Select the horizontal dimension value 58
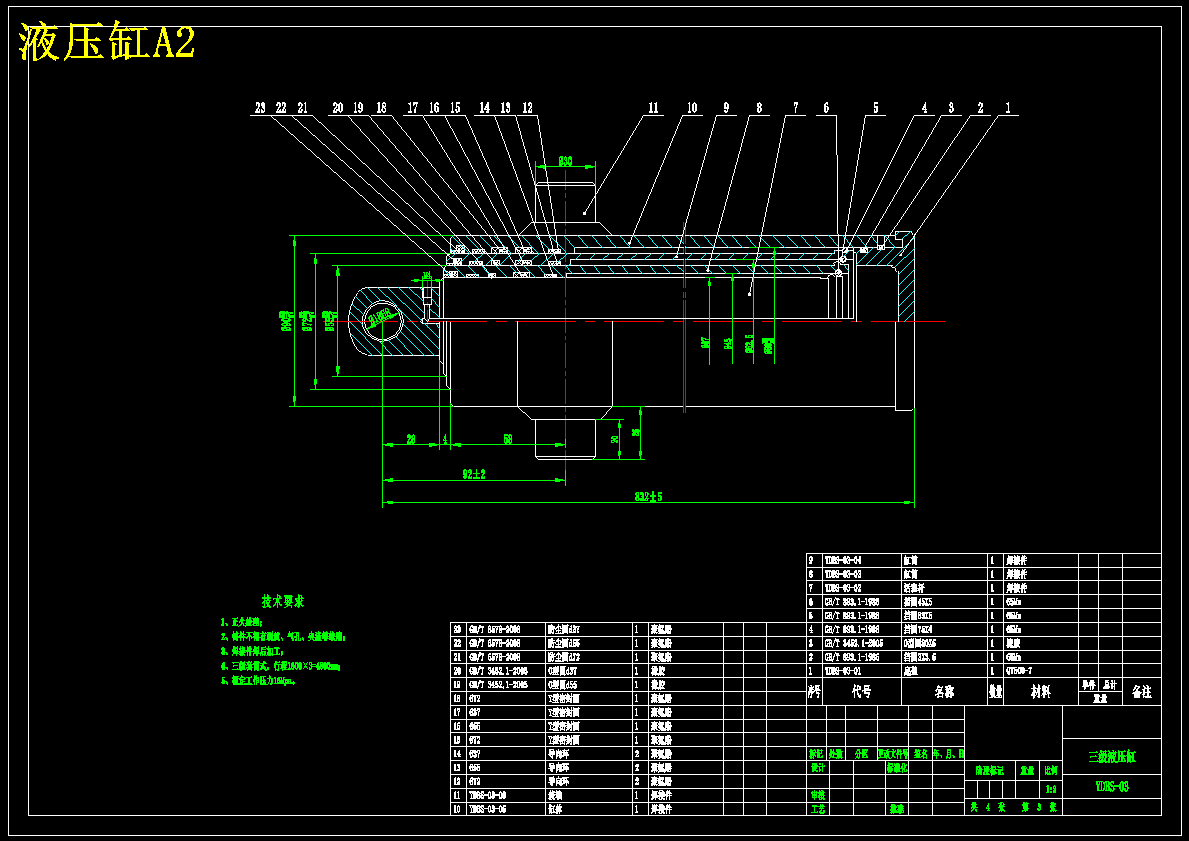This screenshot has height=841, width=1189. (x=508, y=439)
